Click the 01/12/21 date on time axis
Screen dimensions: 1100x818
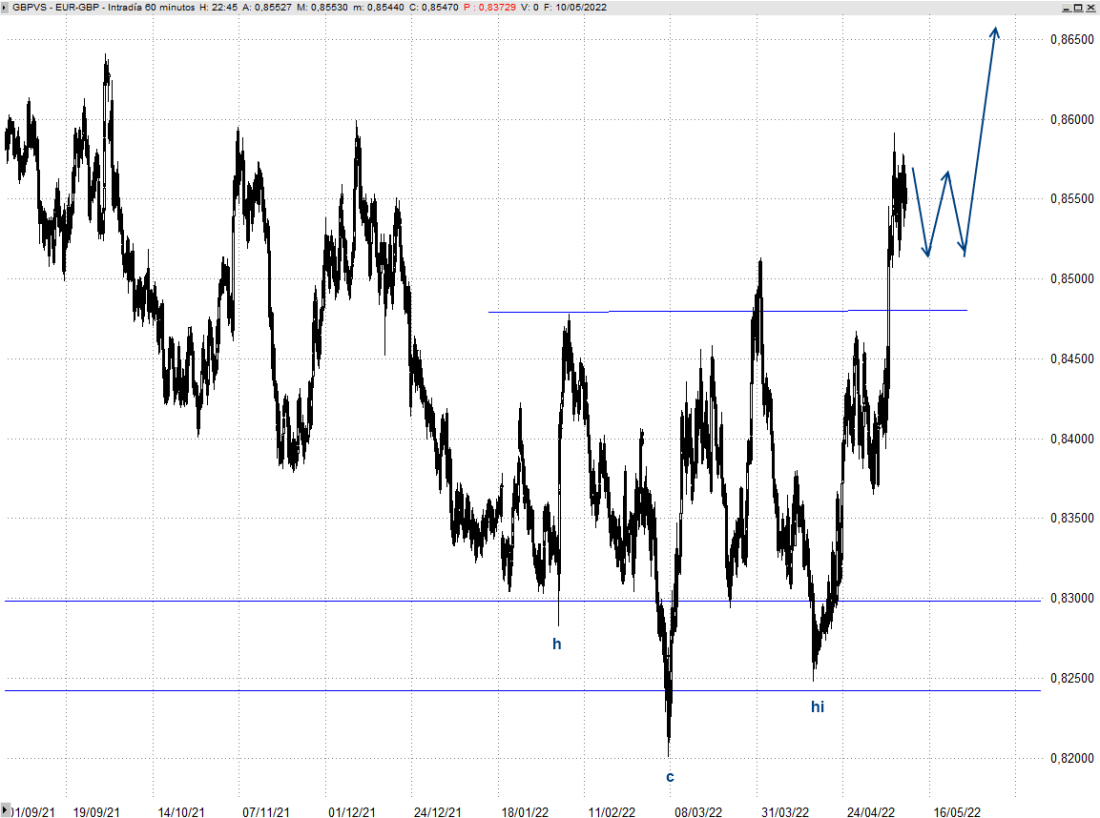click(x=351, y=812)
